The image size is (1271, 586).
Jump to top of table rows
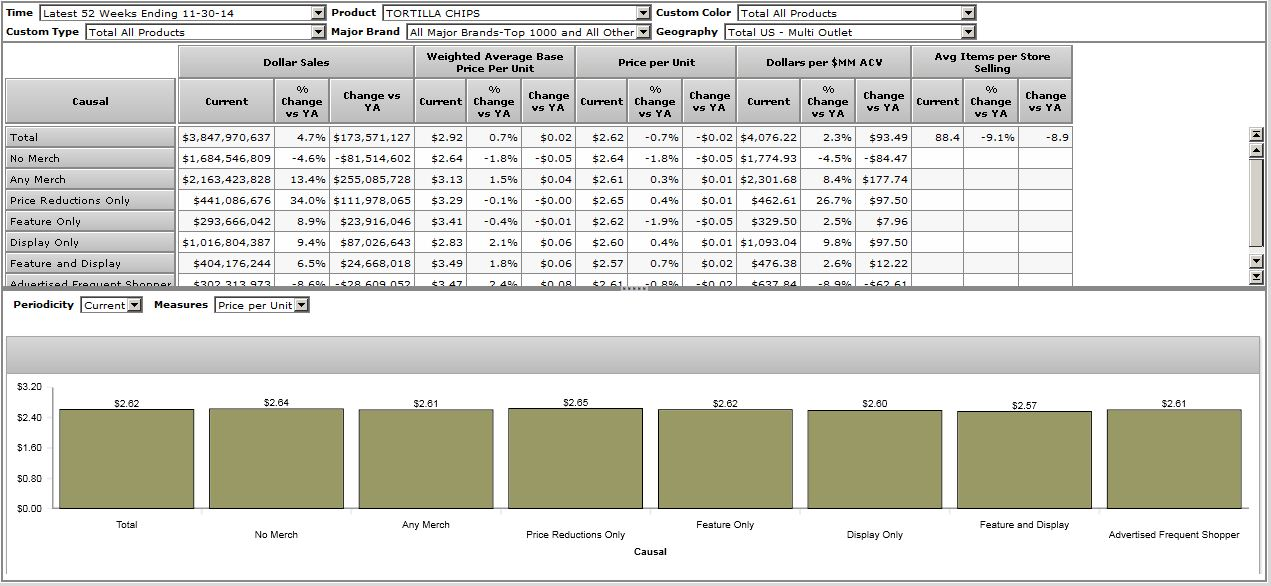1257,134
